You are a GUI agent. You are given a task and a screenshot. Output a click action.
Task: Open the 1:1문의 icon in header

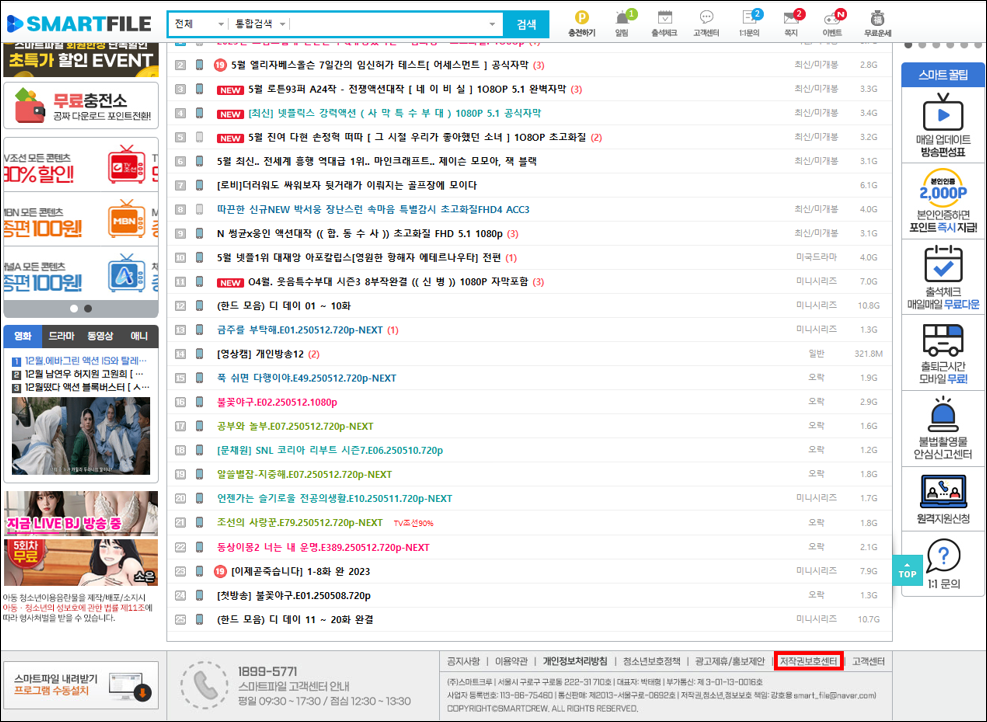click(750, 18)
